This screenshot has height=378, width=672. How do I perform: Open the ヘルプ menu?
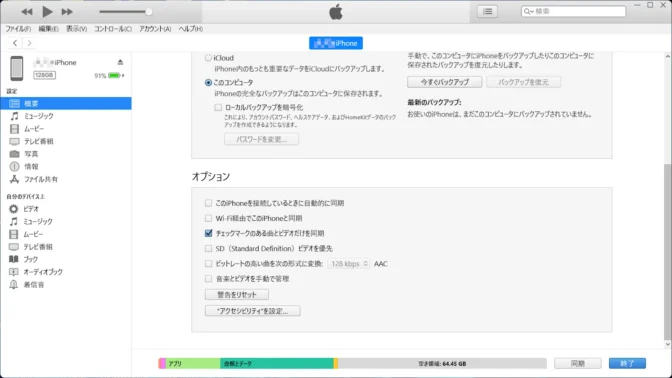point(190,29)
